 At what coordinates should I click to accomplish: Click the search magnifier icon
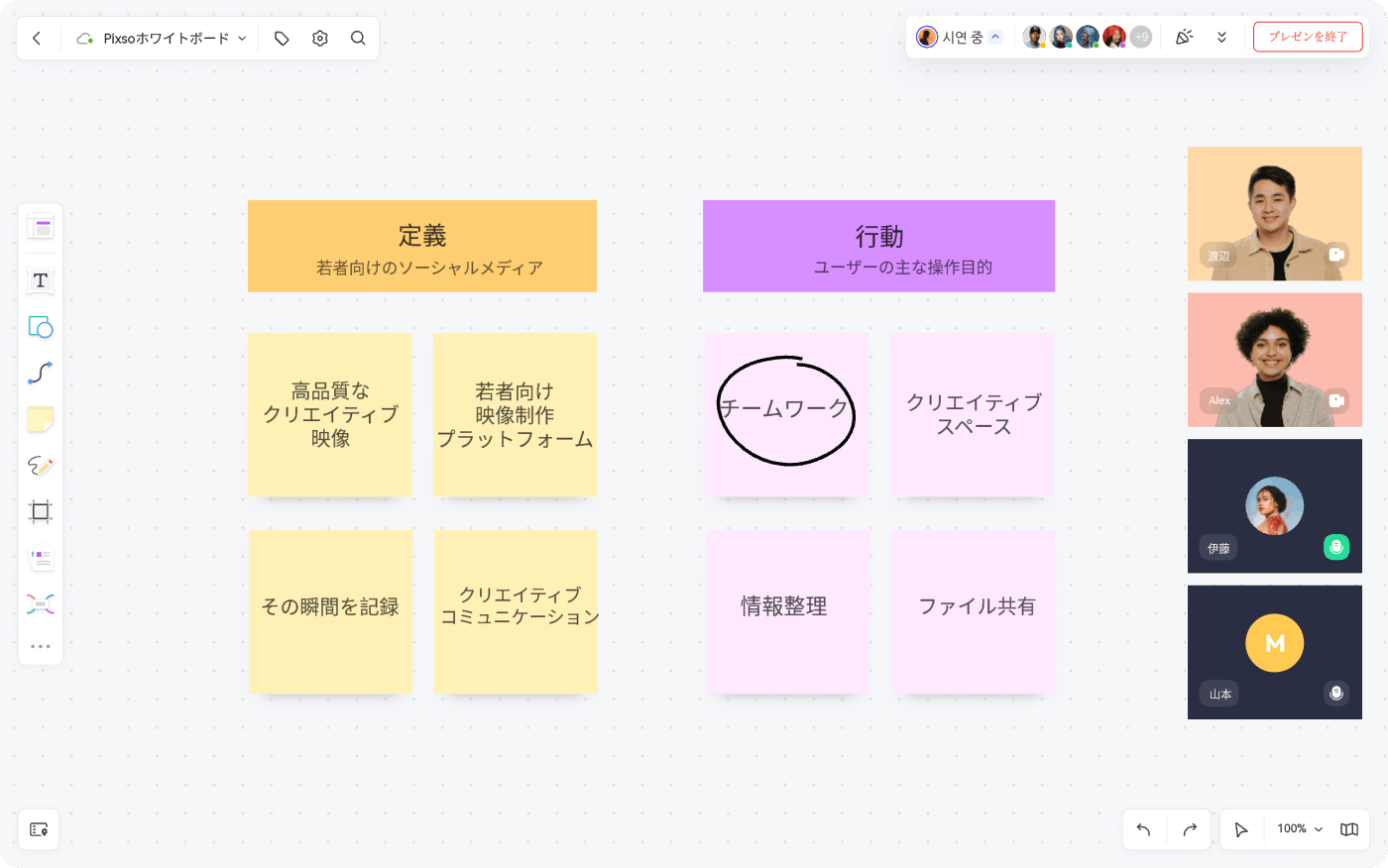click(x=358, y=39)
